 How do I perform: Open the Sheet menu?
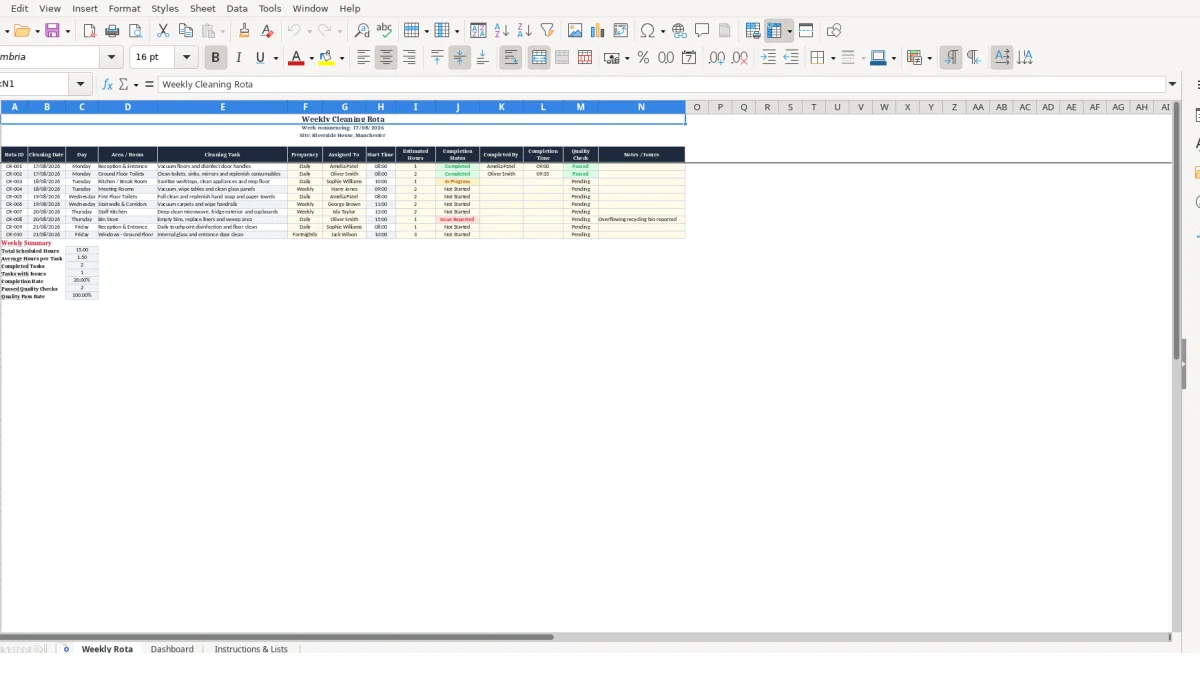[203, 8]
